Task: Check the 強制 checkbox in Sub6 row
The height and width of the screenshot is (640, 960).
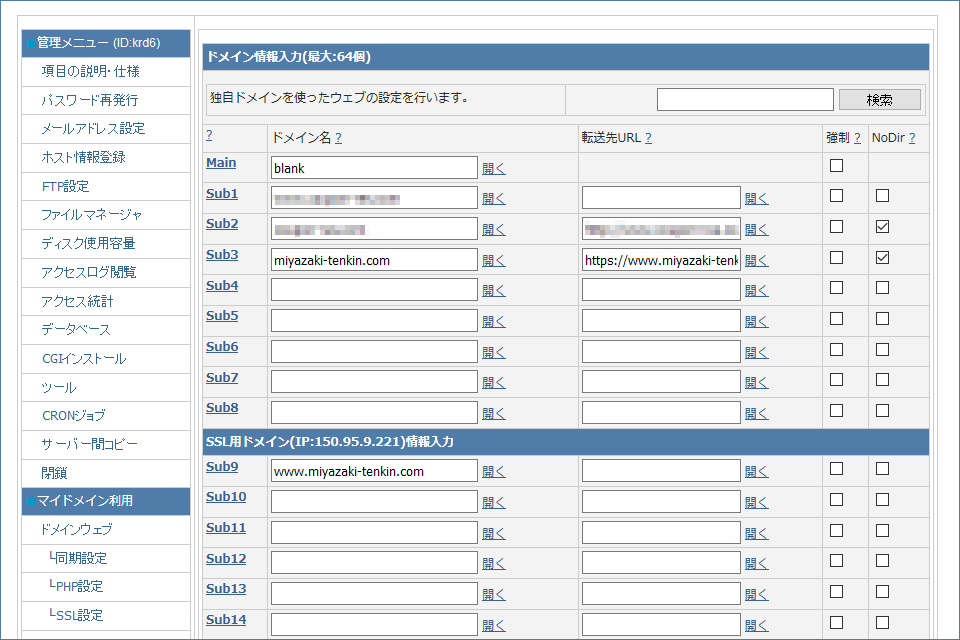Action: point(836,349)
